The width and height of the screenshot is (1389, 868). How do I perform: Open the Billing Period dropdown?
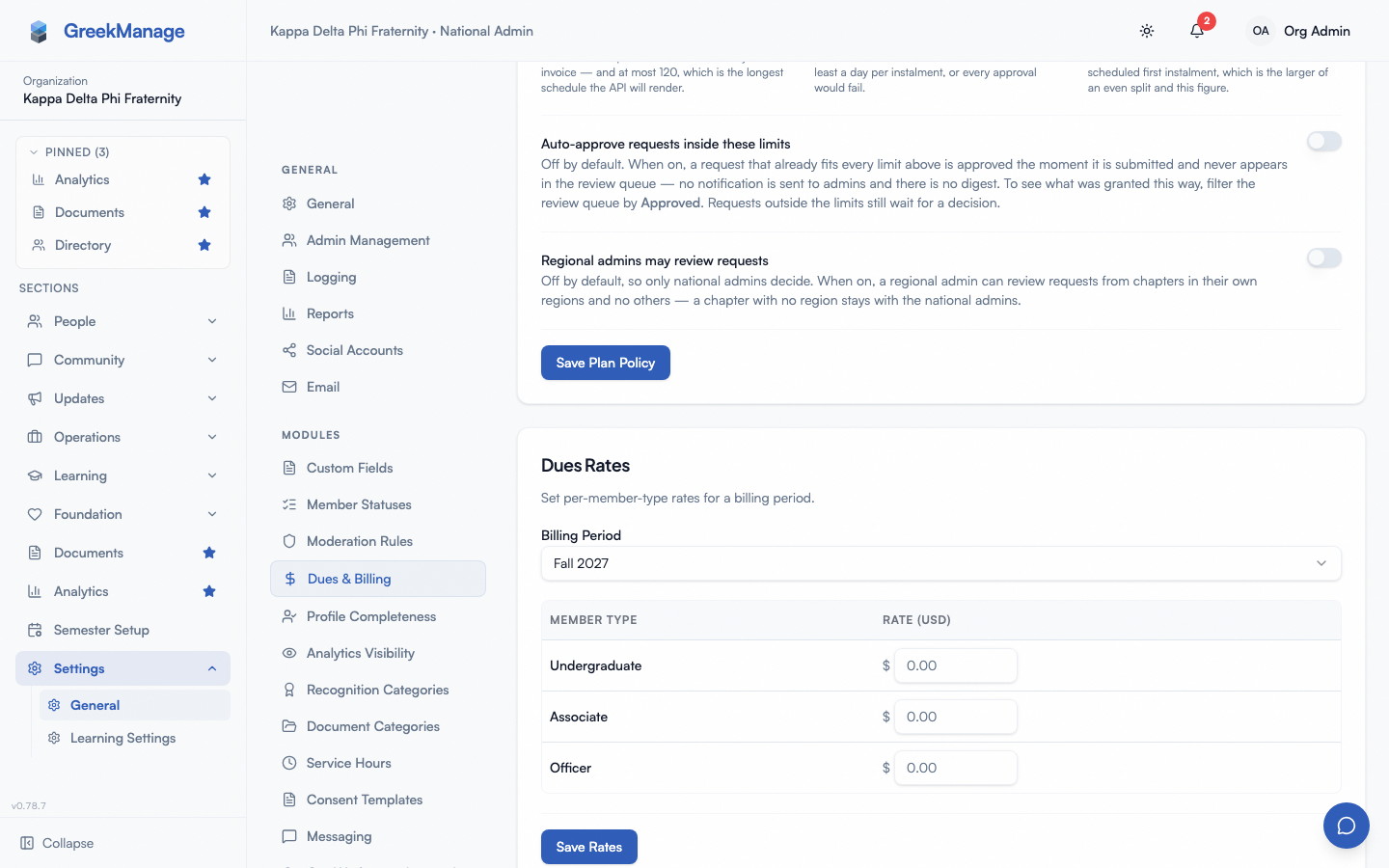(x=940, y=563)
